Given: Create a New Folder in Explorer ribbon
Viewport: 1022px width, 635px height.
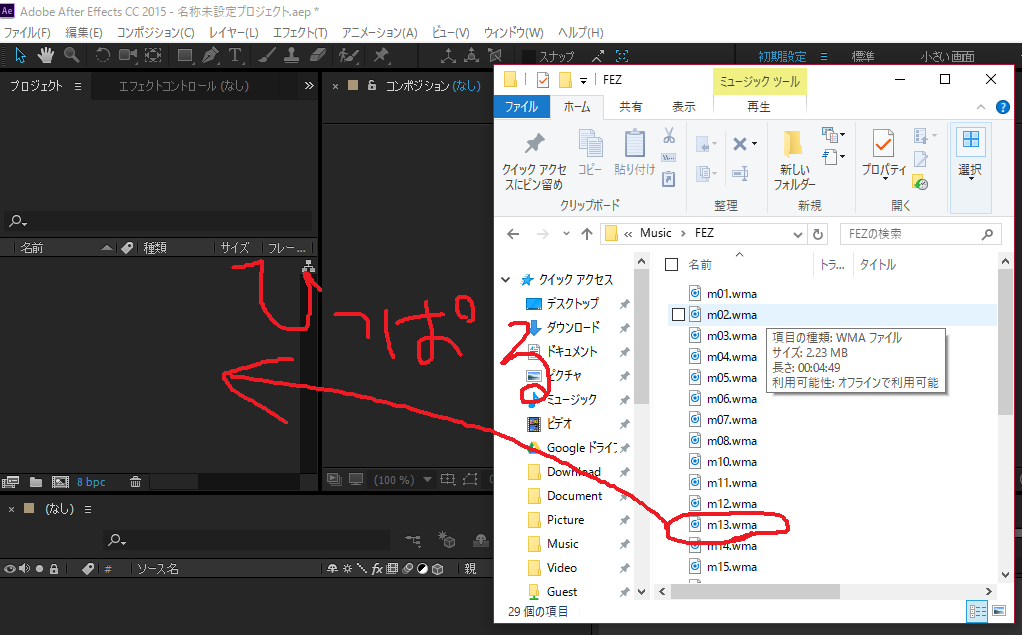Looking at the screenshot, I should (x=794, y=160).
